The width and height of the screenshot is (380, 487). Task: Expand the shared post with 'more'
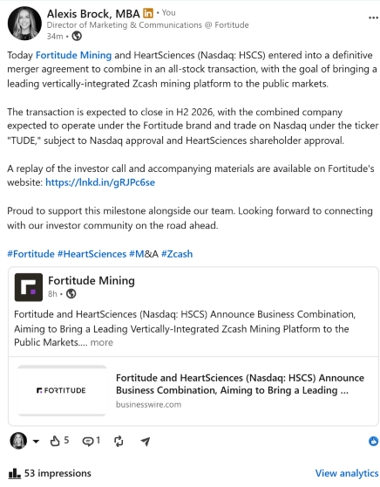pos(102,342)
